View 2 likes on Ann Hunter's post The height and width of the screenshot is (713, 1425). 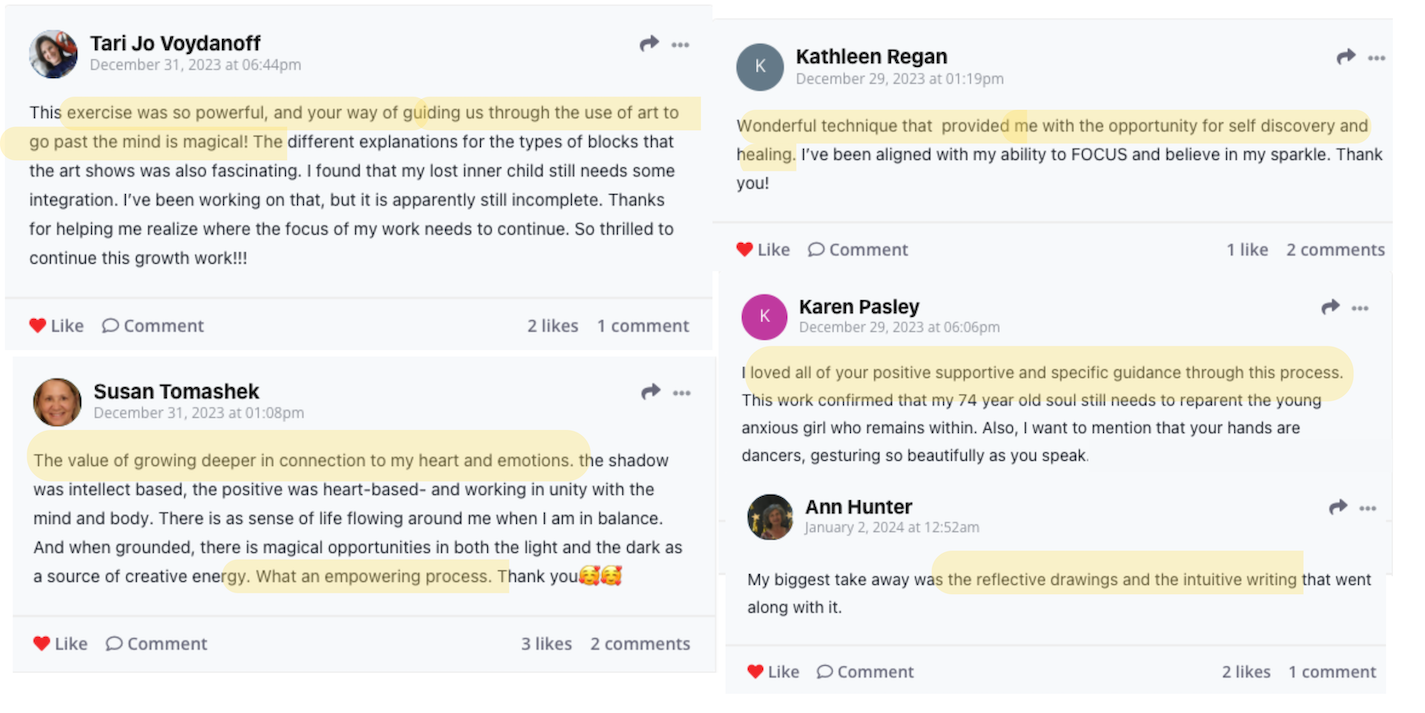(x=1246, y=671)
